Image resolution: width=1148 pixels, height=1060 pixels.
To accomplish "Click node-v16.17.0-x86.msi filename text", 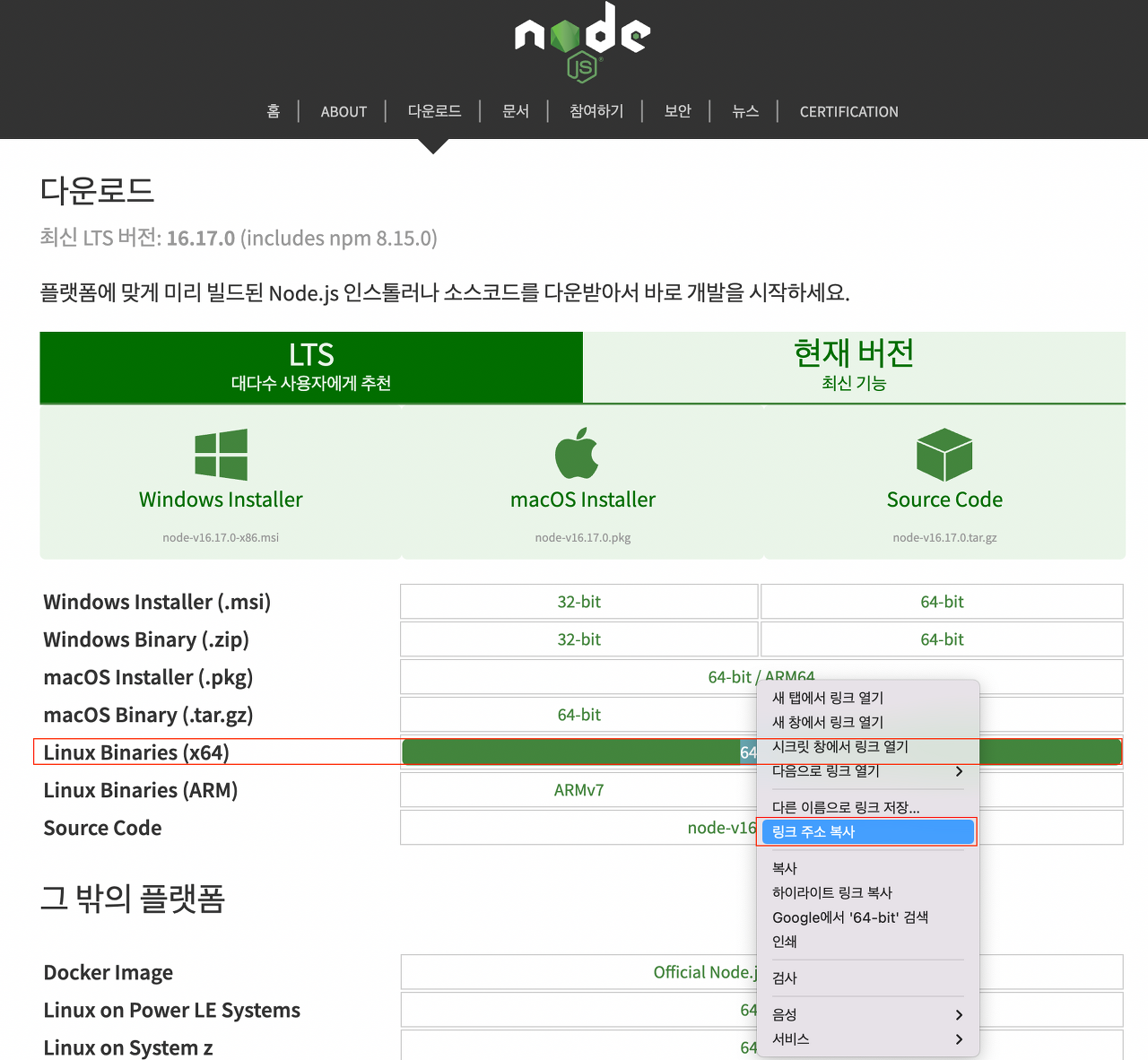I will pos(221,537).
